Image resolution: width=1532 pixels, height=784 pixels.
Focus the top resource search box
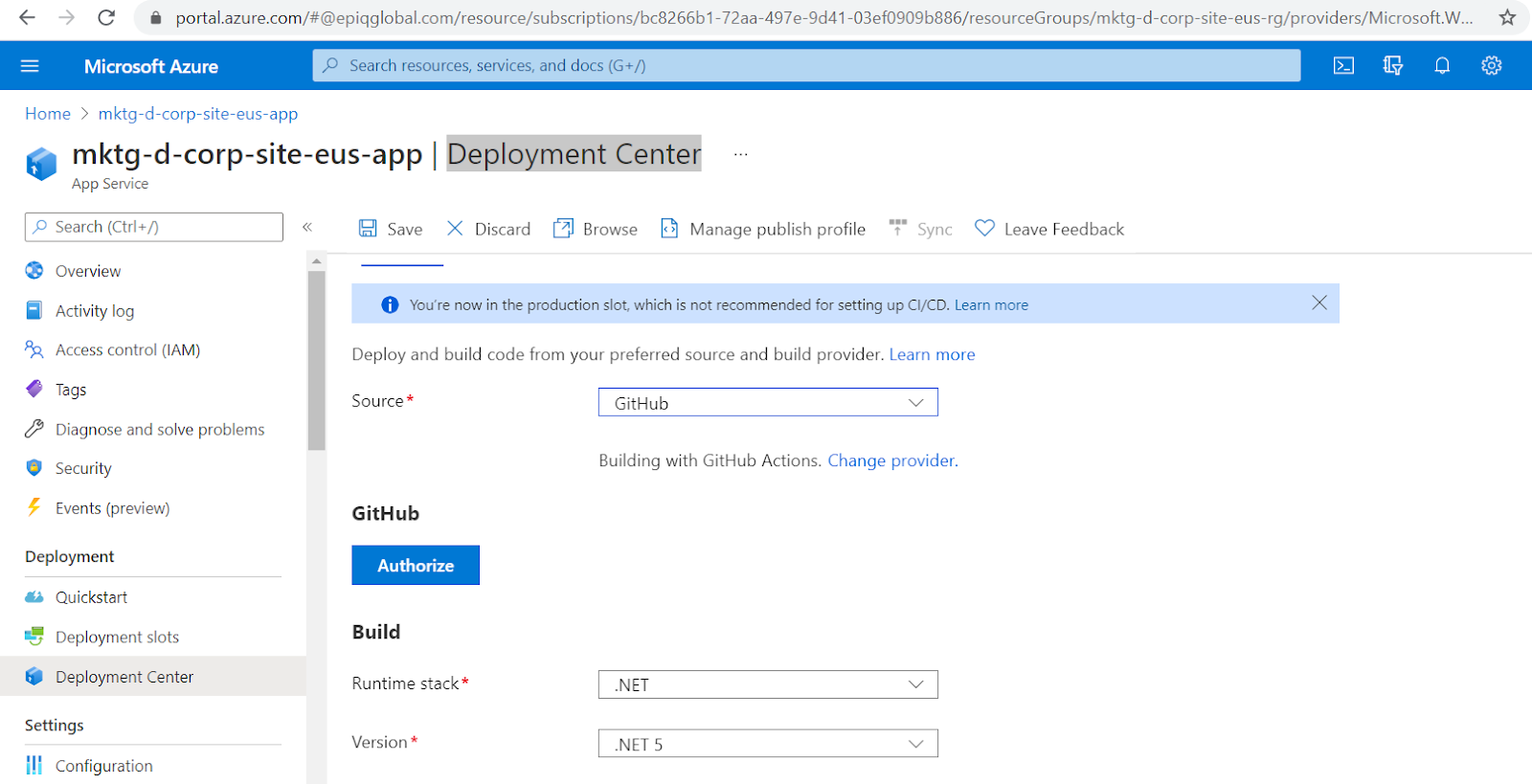point(806,65)
